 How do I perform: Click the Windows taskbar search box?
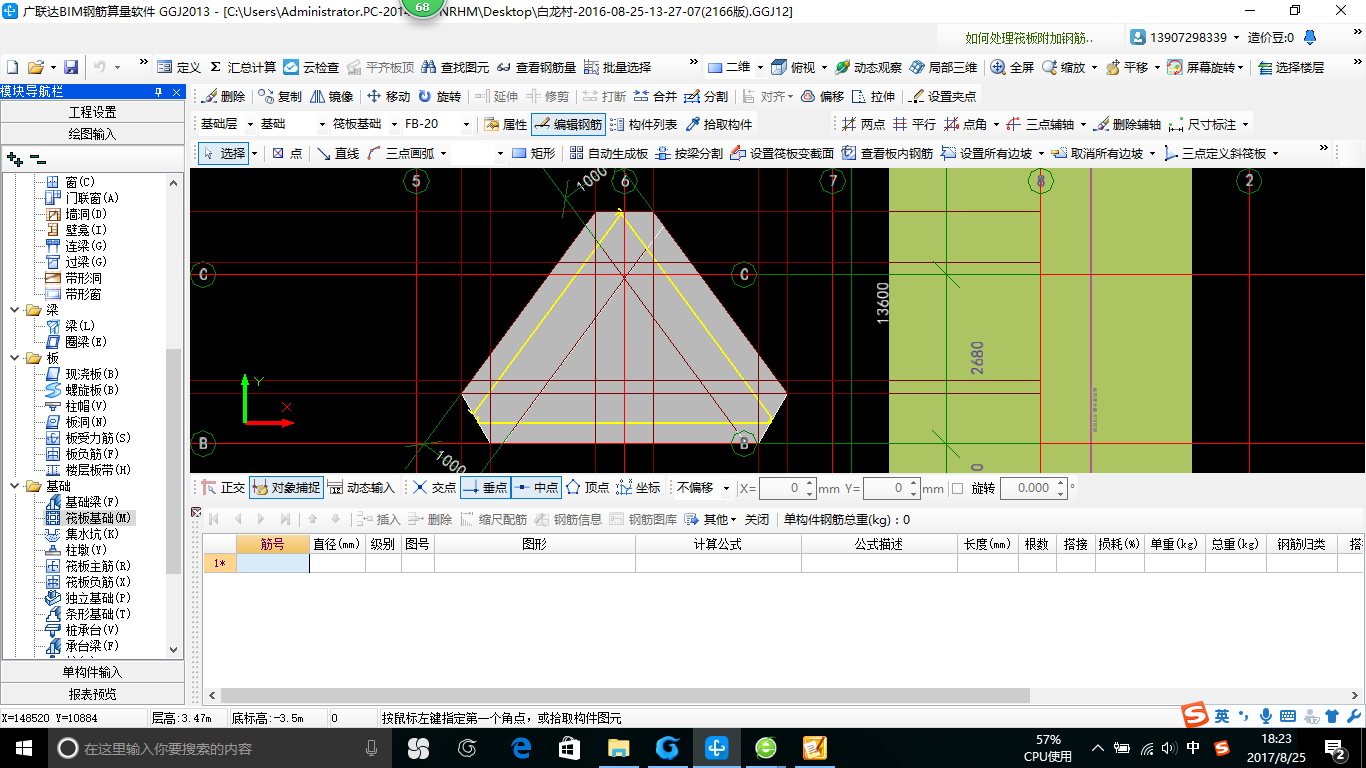pyautogui.click(x=219, y=748)
